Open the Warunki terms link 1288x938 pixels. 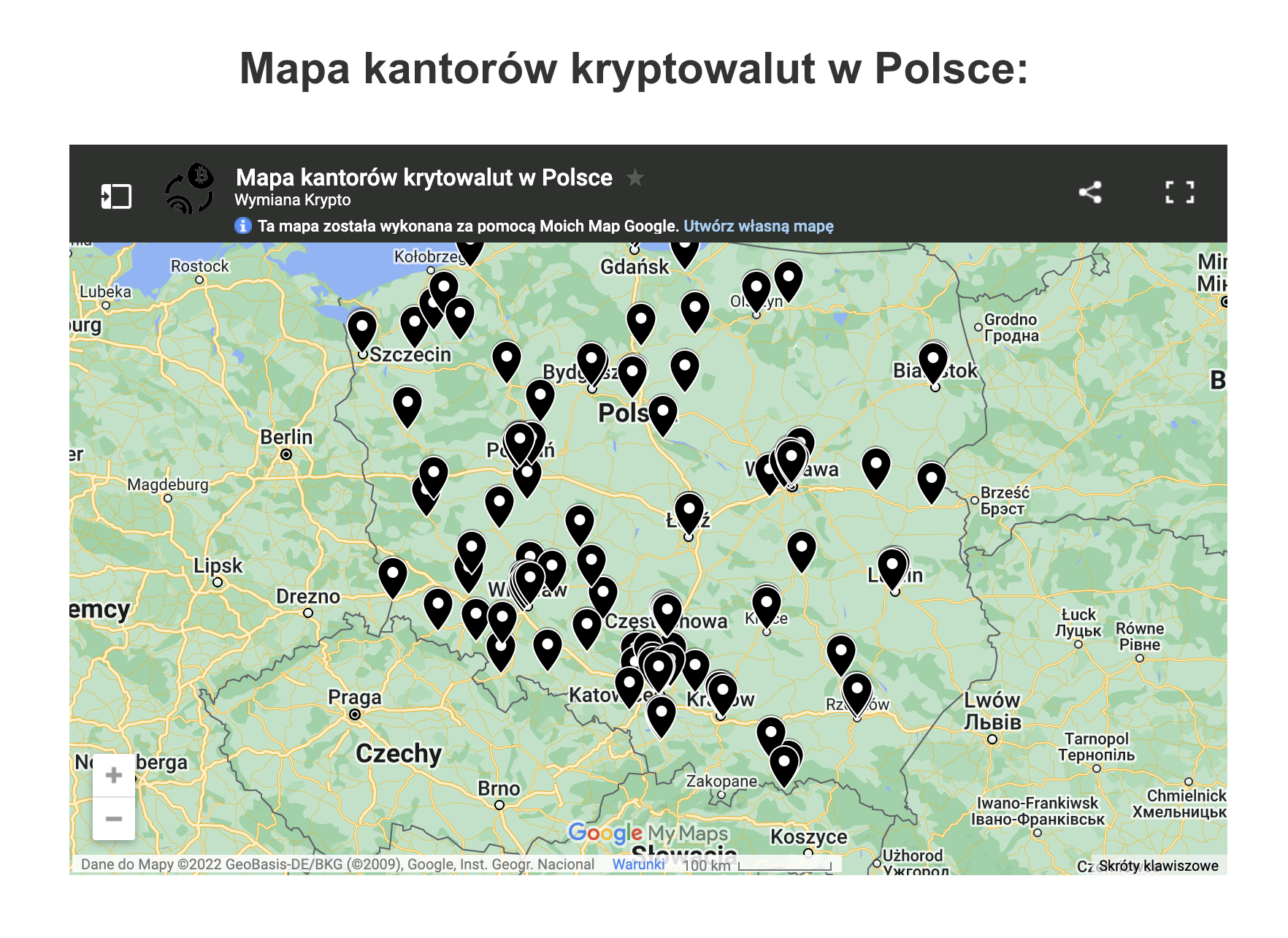pos(638,864)
